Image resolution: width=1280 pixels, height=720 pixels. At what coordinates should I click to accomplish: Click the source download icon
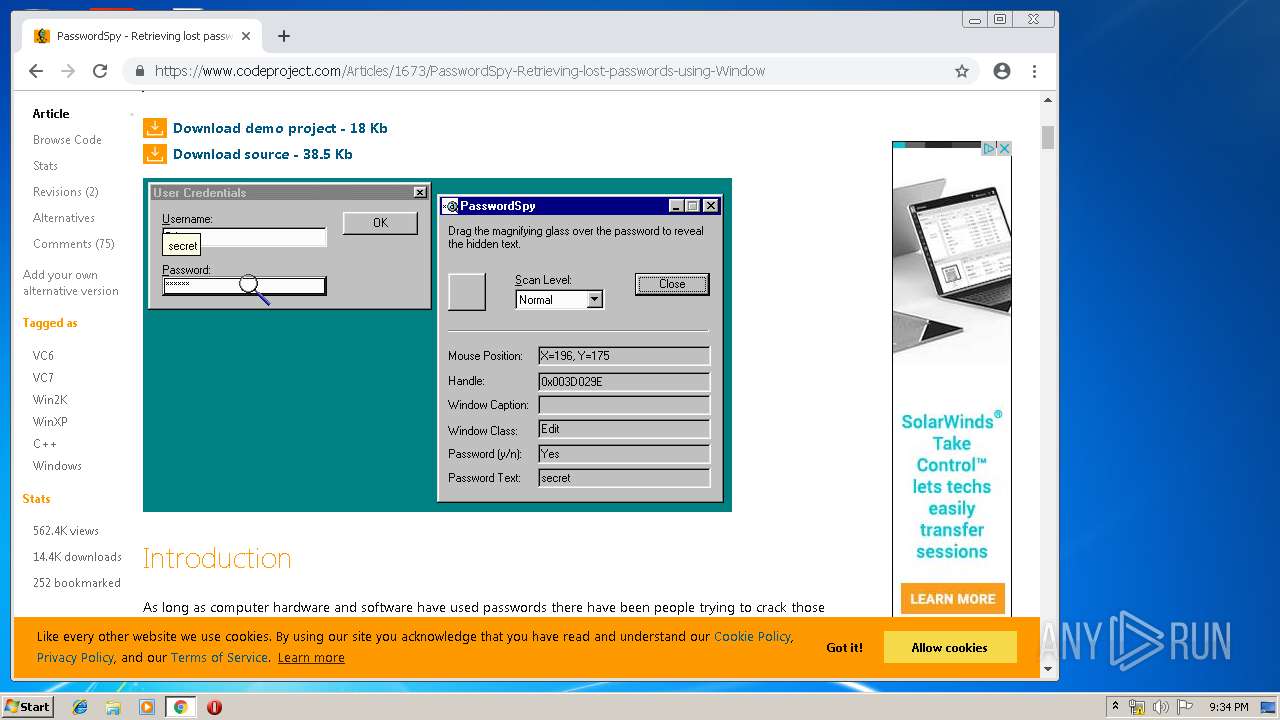[x=154, y=154]
